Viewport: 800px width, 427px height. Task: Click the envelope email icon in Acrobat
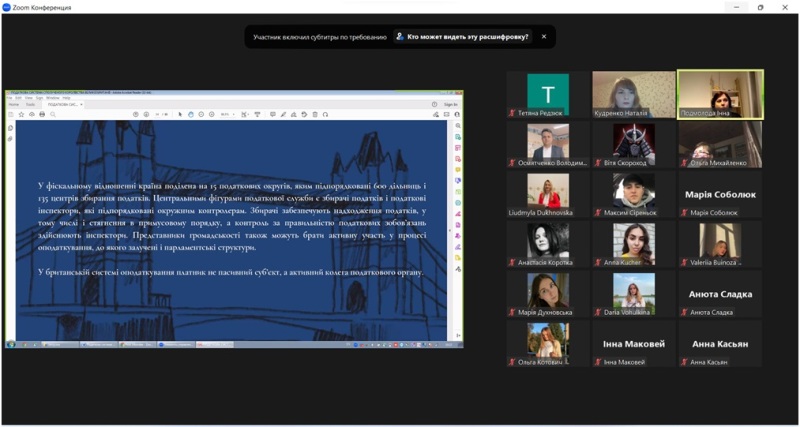(446, 114)
